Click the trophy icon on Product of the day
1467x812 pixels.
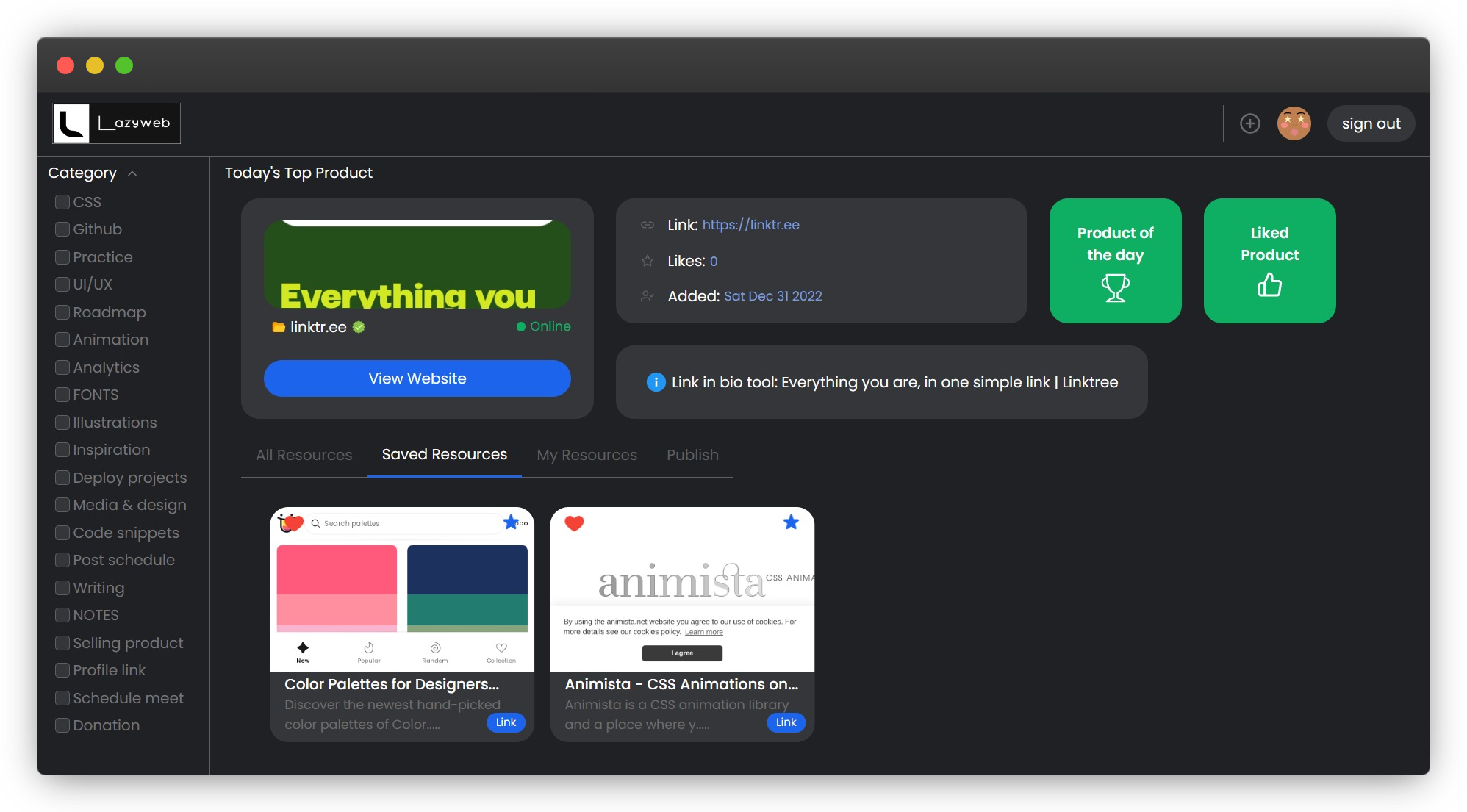click(1115, 287)
